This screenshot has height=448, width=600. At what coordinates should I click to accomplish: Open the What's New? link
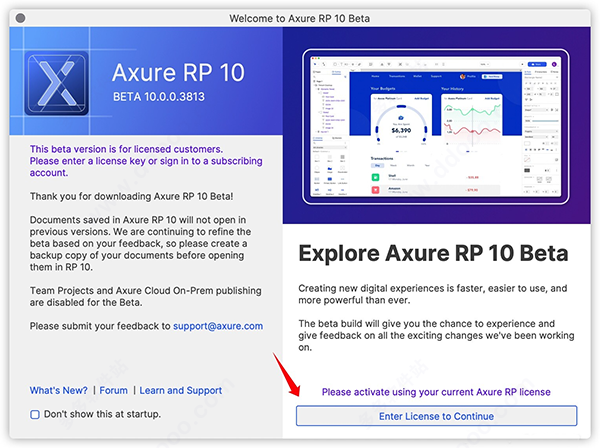point(59,390)
